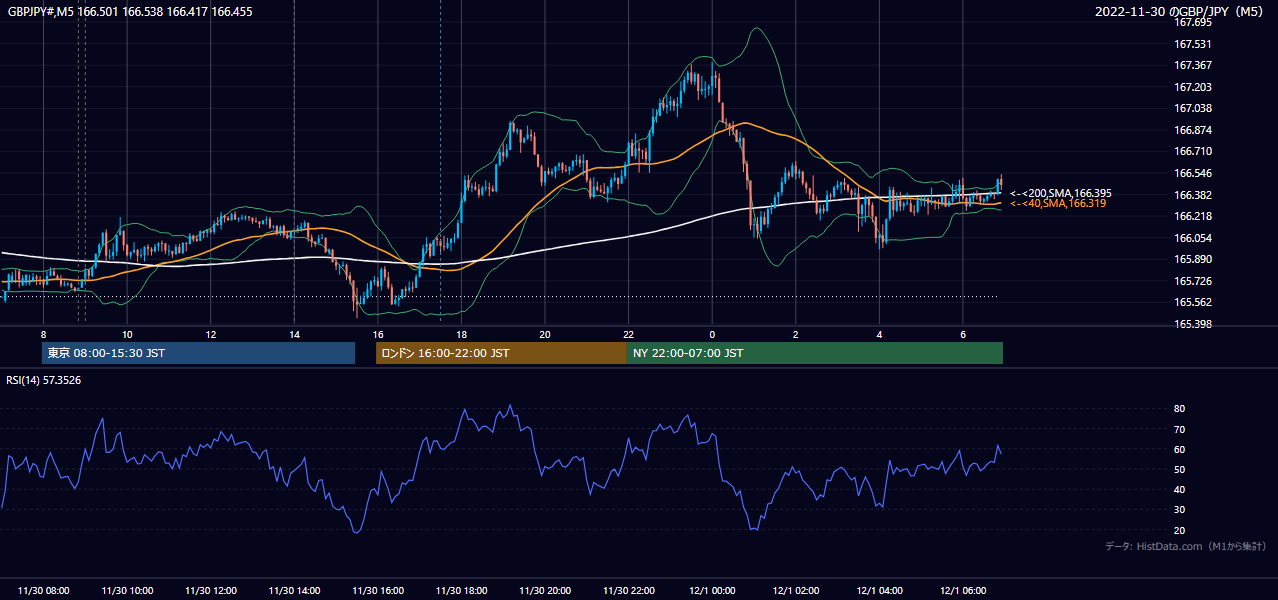Click price axis value 167.531
The width and height of the screenshot is (1278, 600).
point(1191,44)
